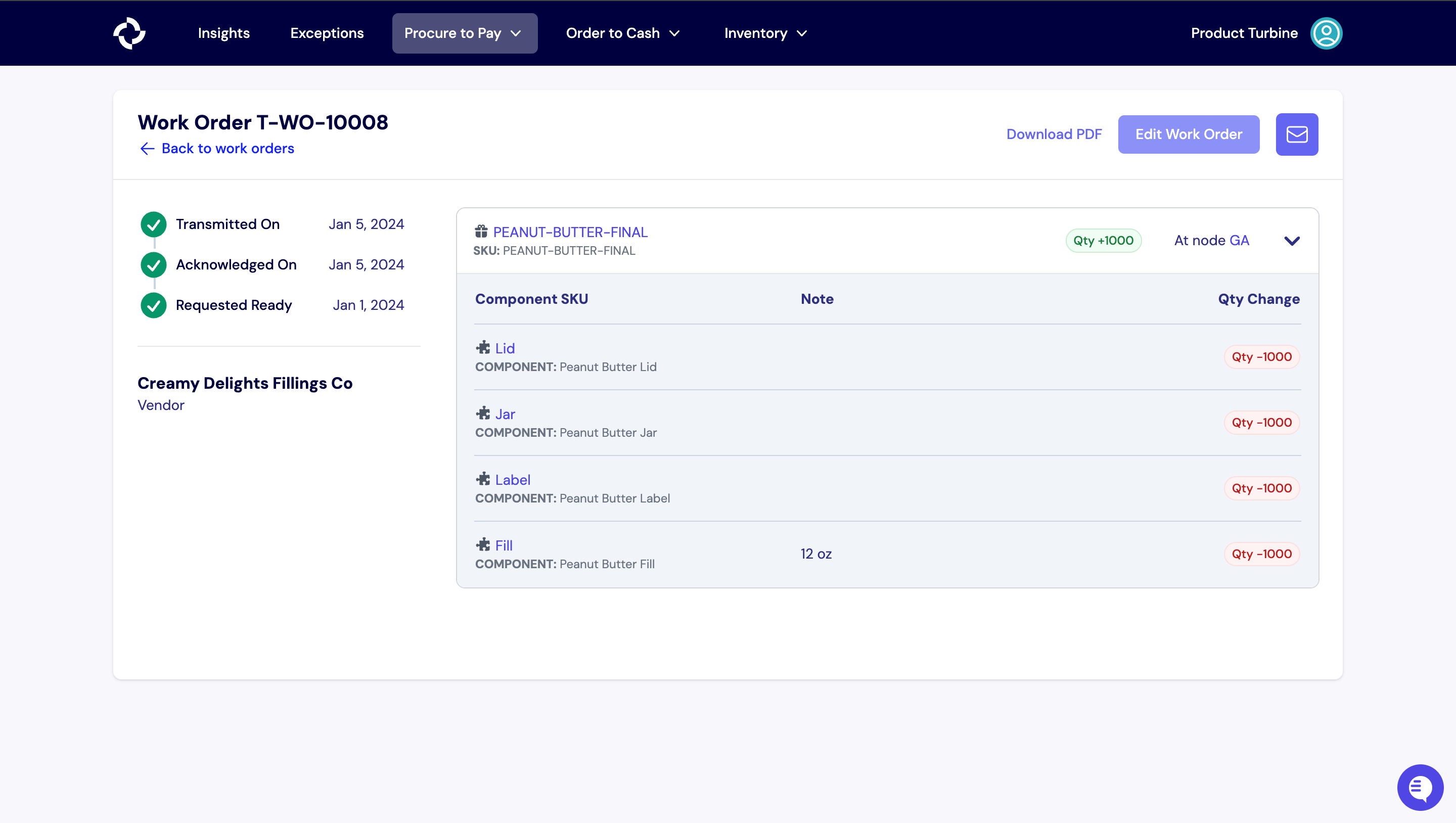Click the Transmitted On green checkmark
This screenshot has width=1456, height=823.
pos(153,224)
